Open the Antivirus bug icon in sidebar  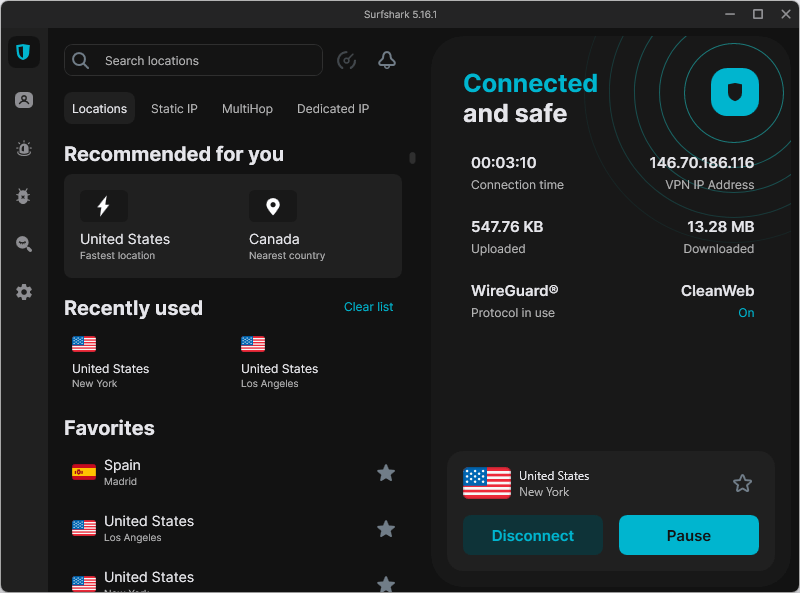point(23,196)
